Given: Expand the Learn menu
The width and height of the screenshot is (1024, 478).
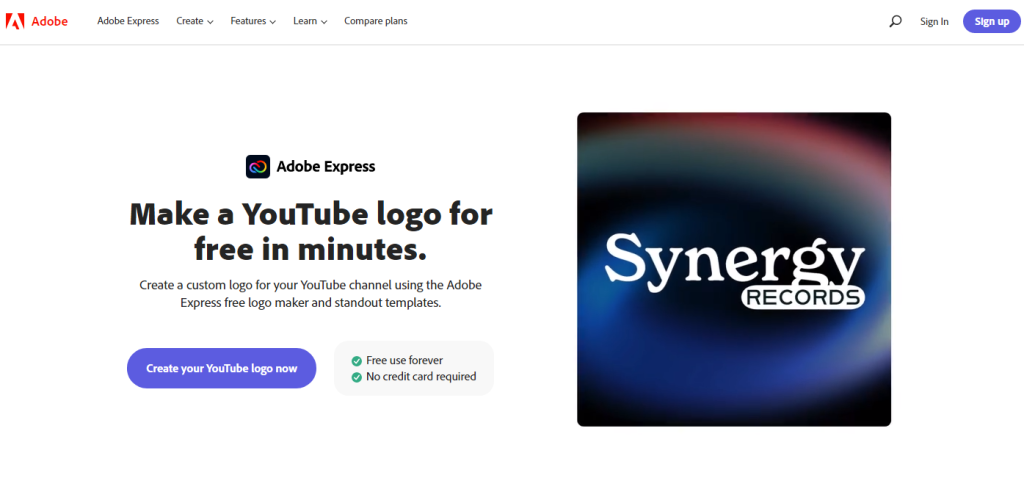Looking at the screenshot, I should 310,21.
